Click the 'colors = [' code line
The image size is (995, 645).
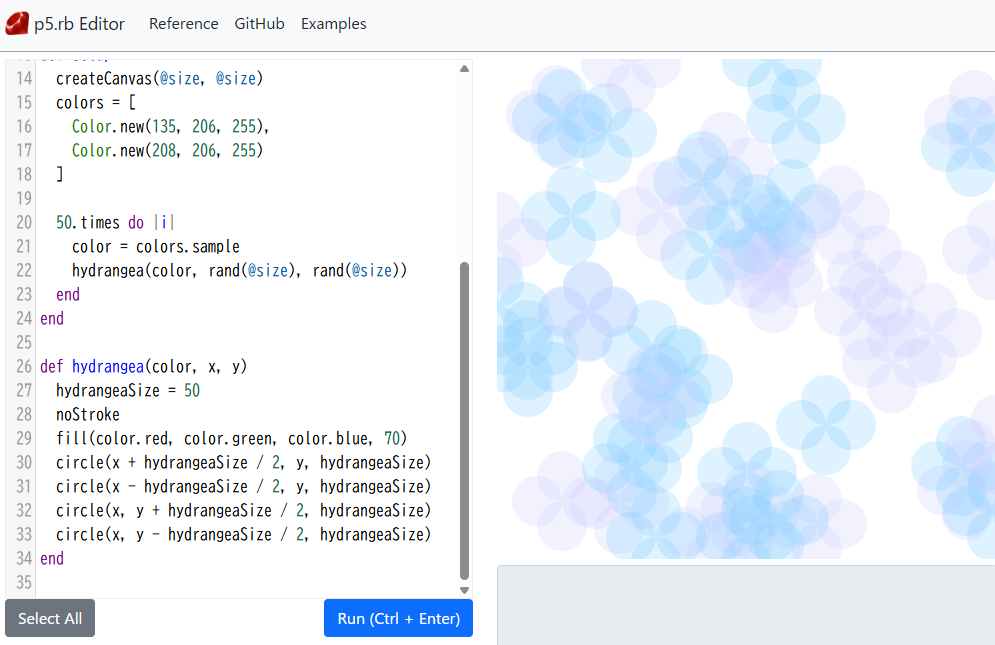coord(96,102)
